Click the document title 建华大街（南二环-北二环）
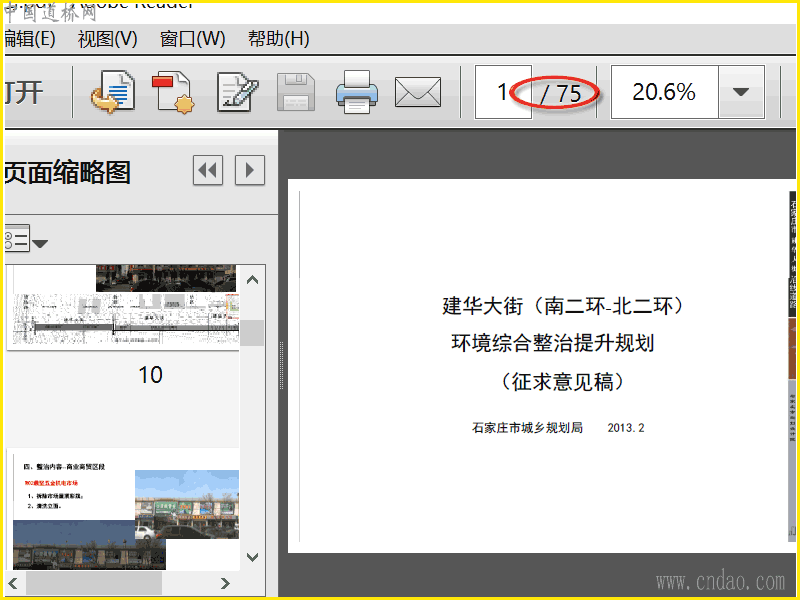 (562, 306)
